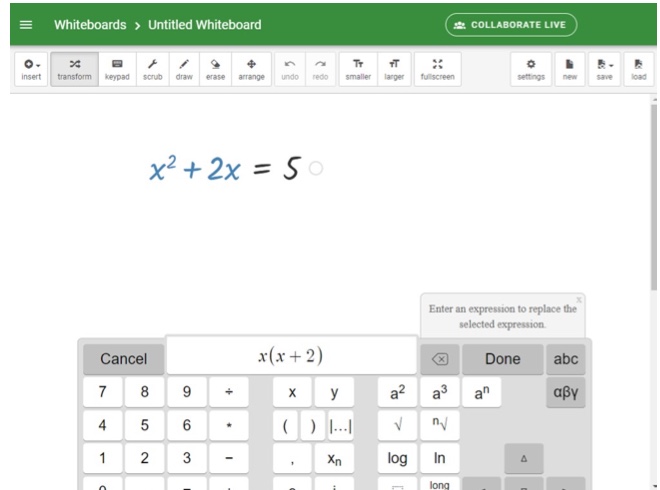The image size is (660, 490).
Task: Select the transform tool
Action: click(x=75, y=69)
